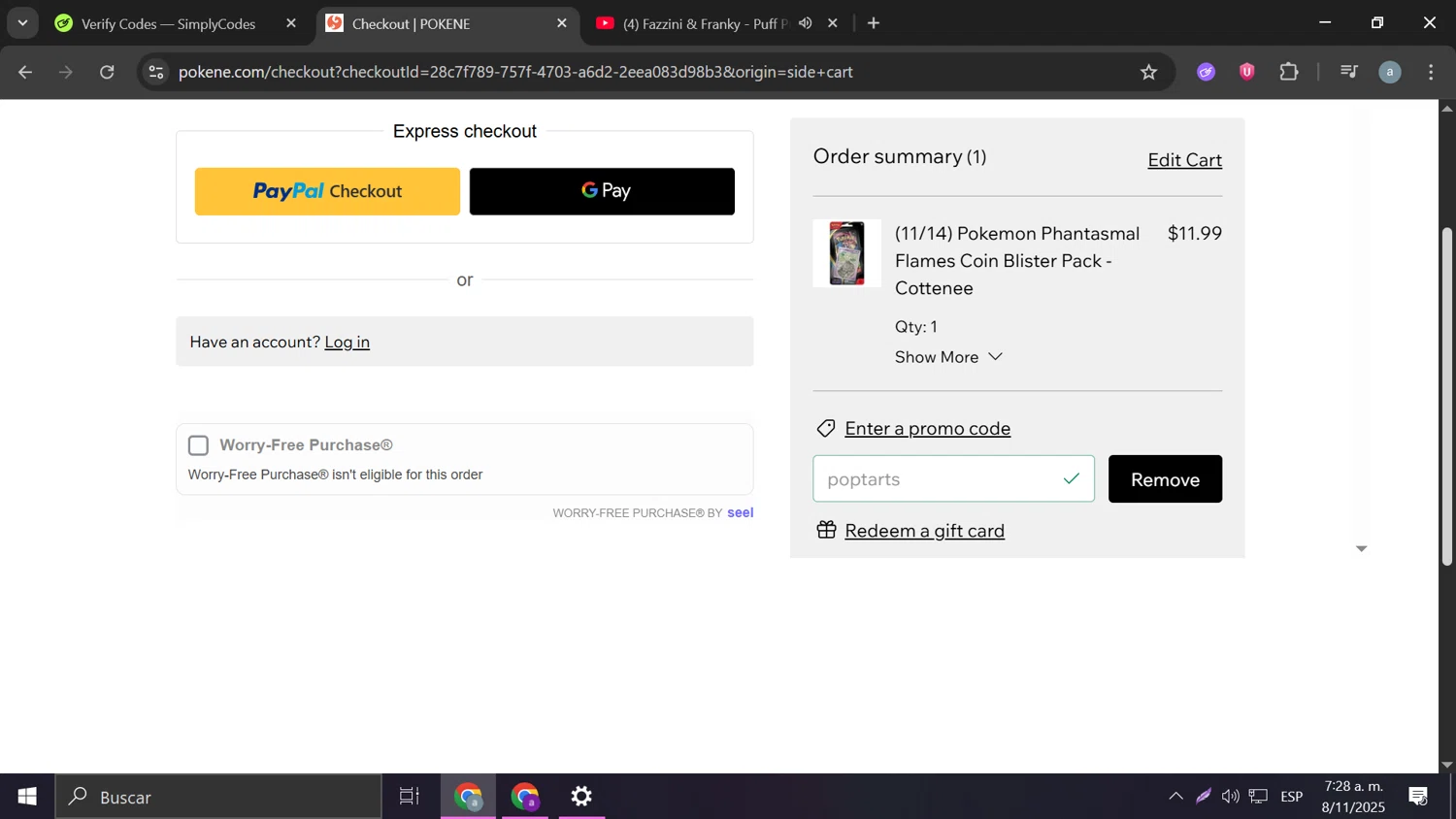Open the Extensions puzzle menu
Image resolution: width=1456 pixels, height=819 pixels.
pyautogui.click(x=1289, y=72)
